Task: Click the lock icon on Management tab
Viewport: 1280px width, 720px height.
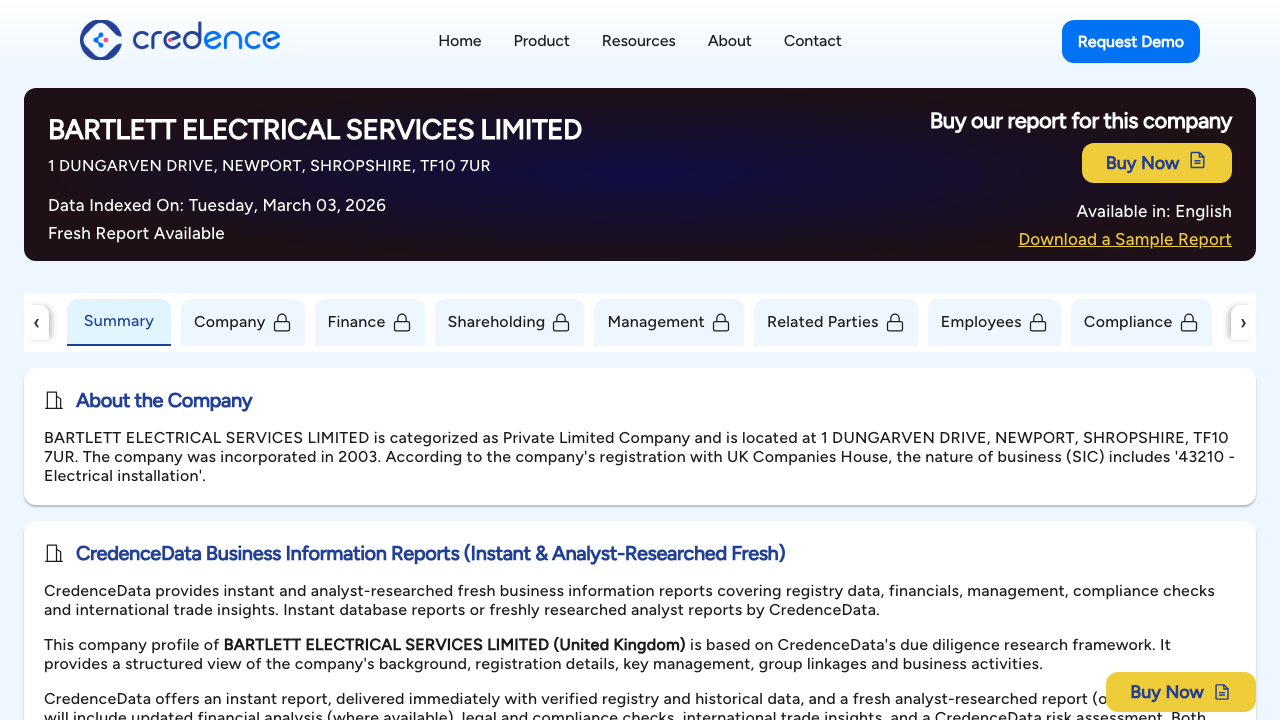Action: coord(721,322)
